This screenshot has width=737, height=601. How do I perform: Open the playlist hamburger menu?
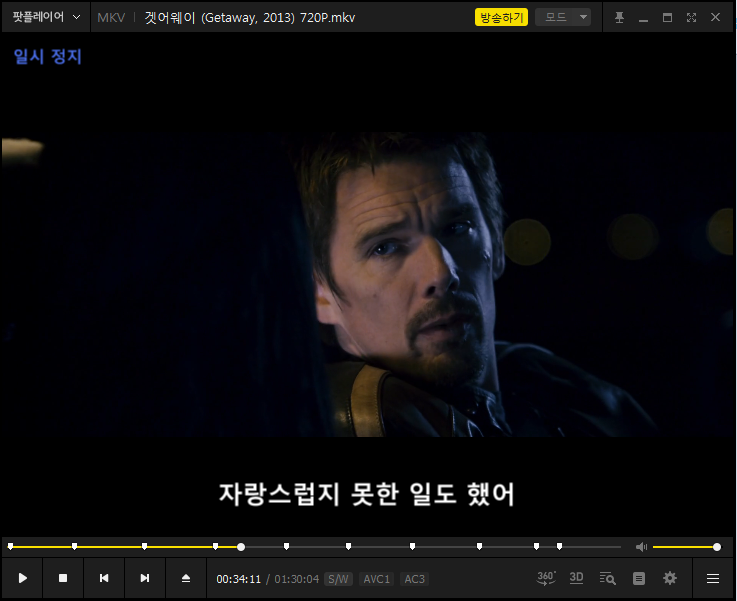713,578
